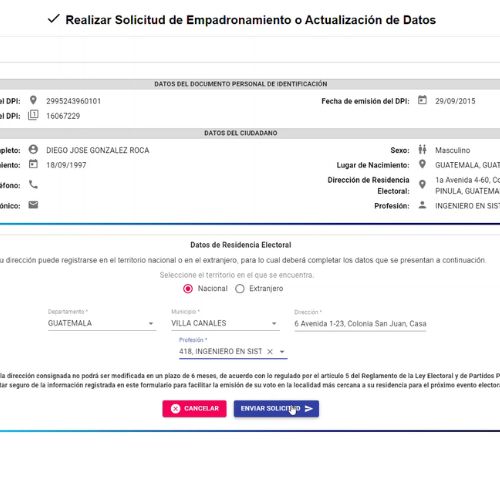Click the calendar icon beside 29/09/2015

pos(422,100)
